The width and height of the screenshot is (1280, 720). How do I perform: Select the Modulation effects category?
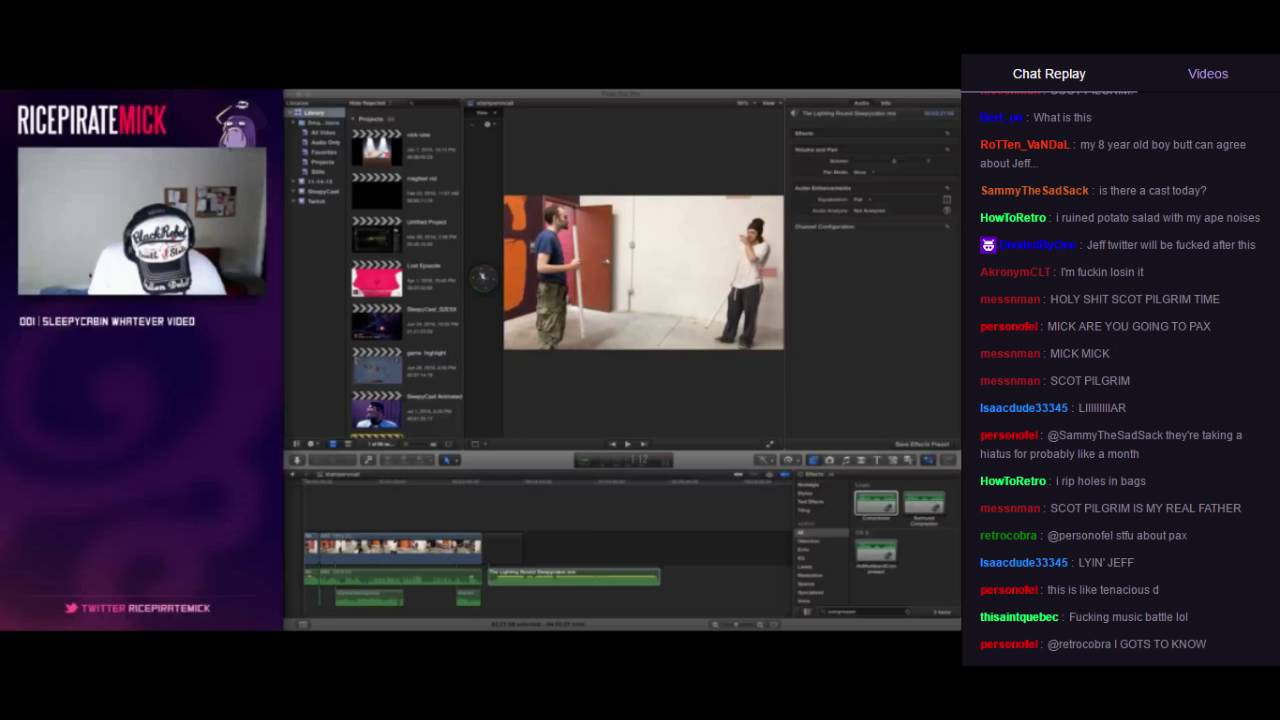pos(810,575)
